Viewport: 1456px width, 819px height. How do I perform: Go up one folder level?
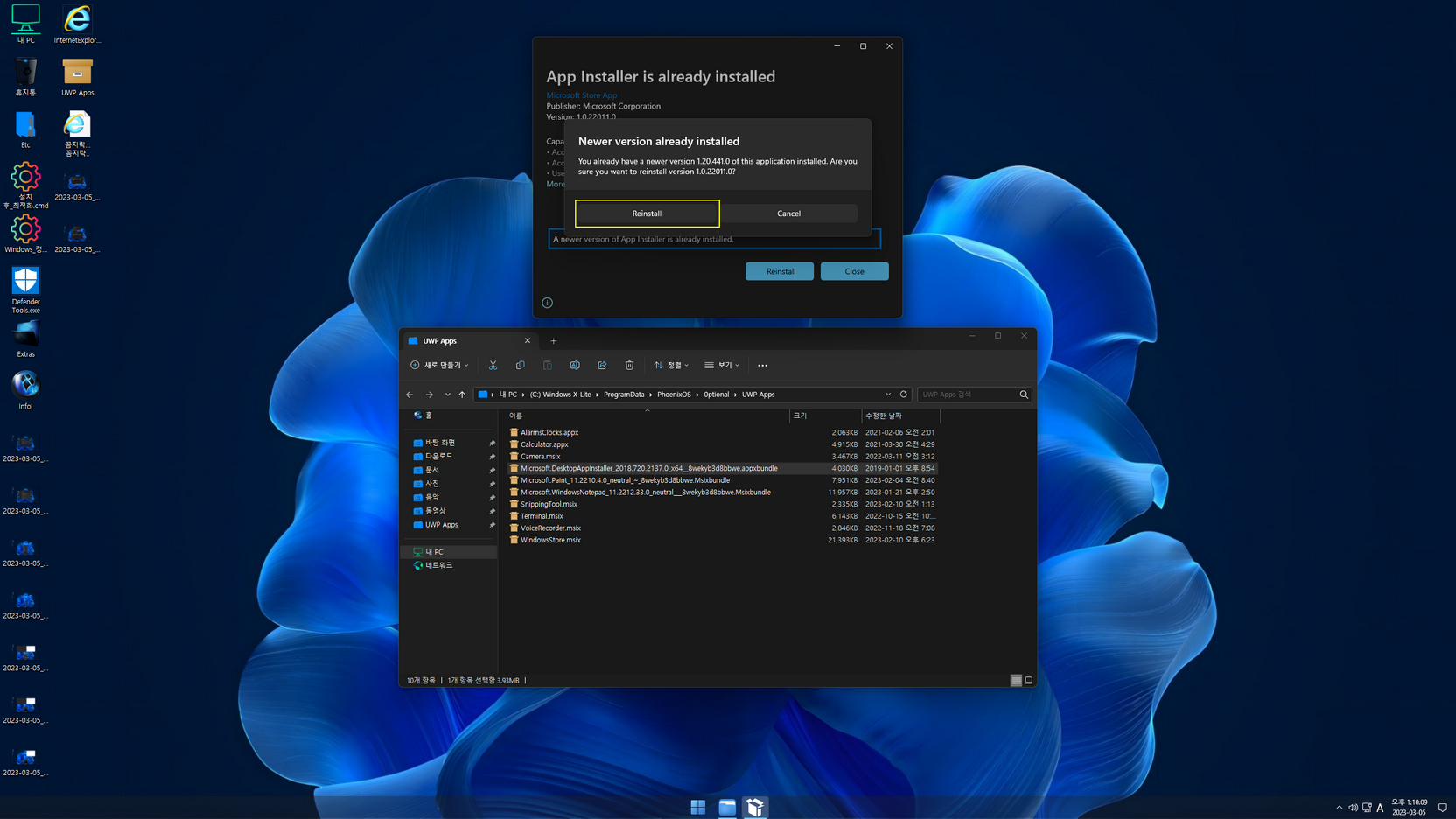click(x=462, y=395)
